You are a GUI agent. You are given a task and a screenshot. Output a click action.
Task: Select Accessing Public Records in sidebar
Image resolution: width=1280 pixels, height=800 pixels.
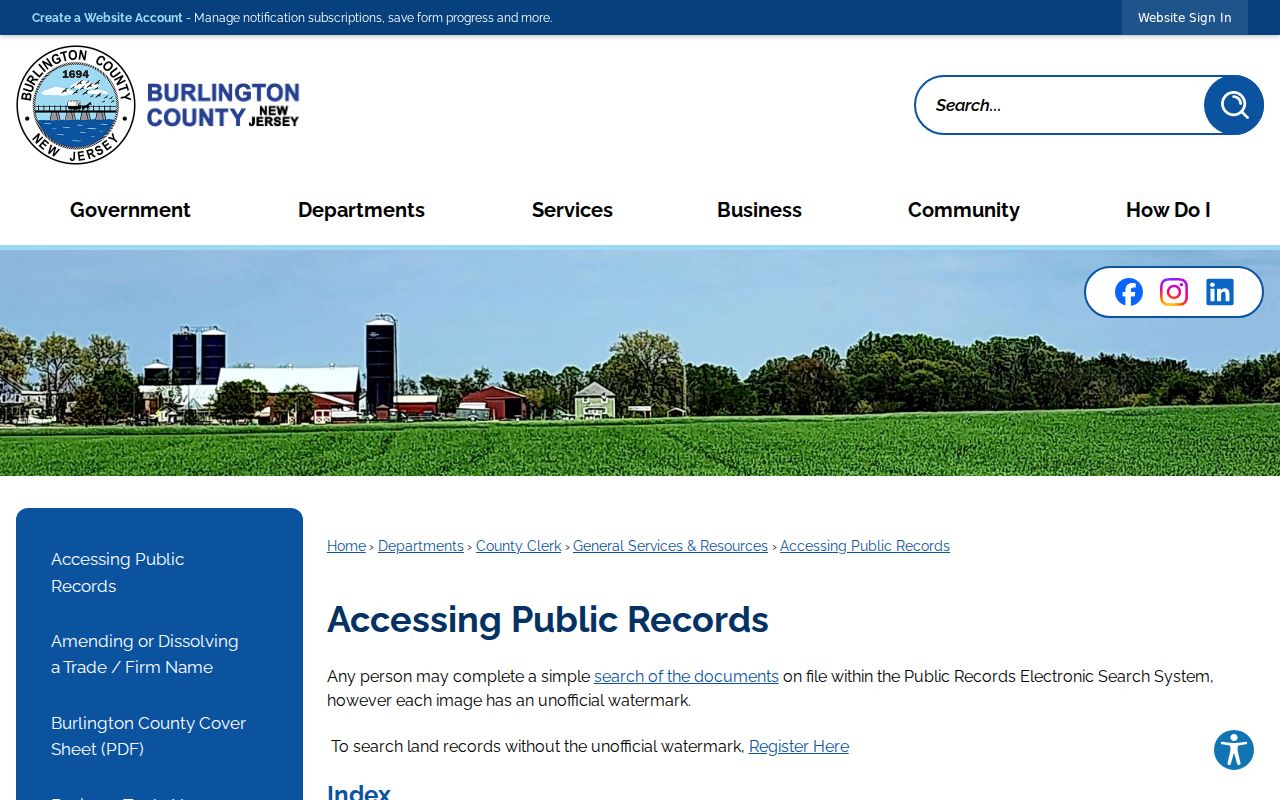[x=118, y=573]
